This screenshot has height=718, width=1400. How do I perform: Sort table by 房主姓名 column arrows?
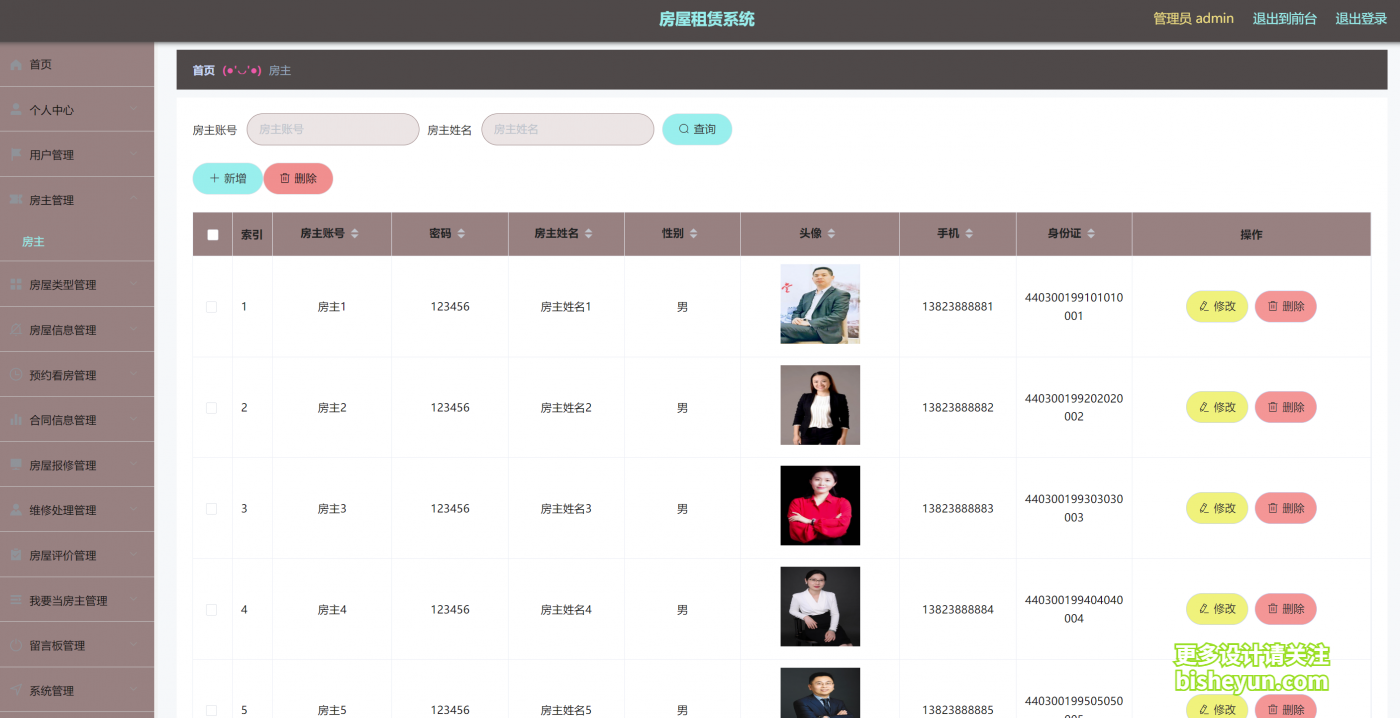pos(588,234)
